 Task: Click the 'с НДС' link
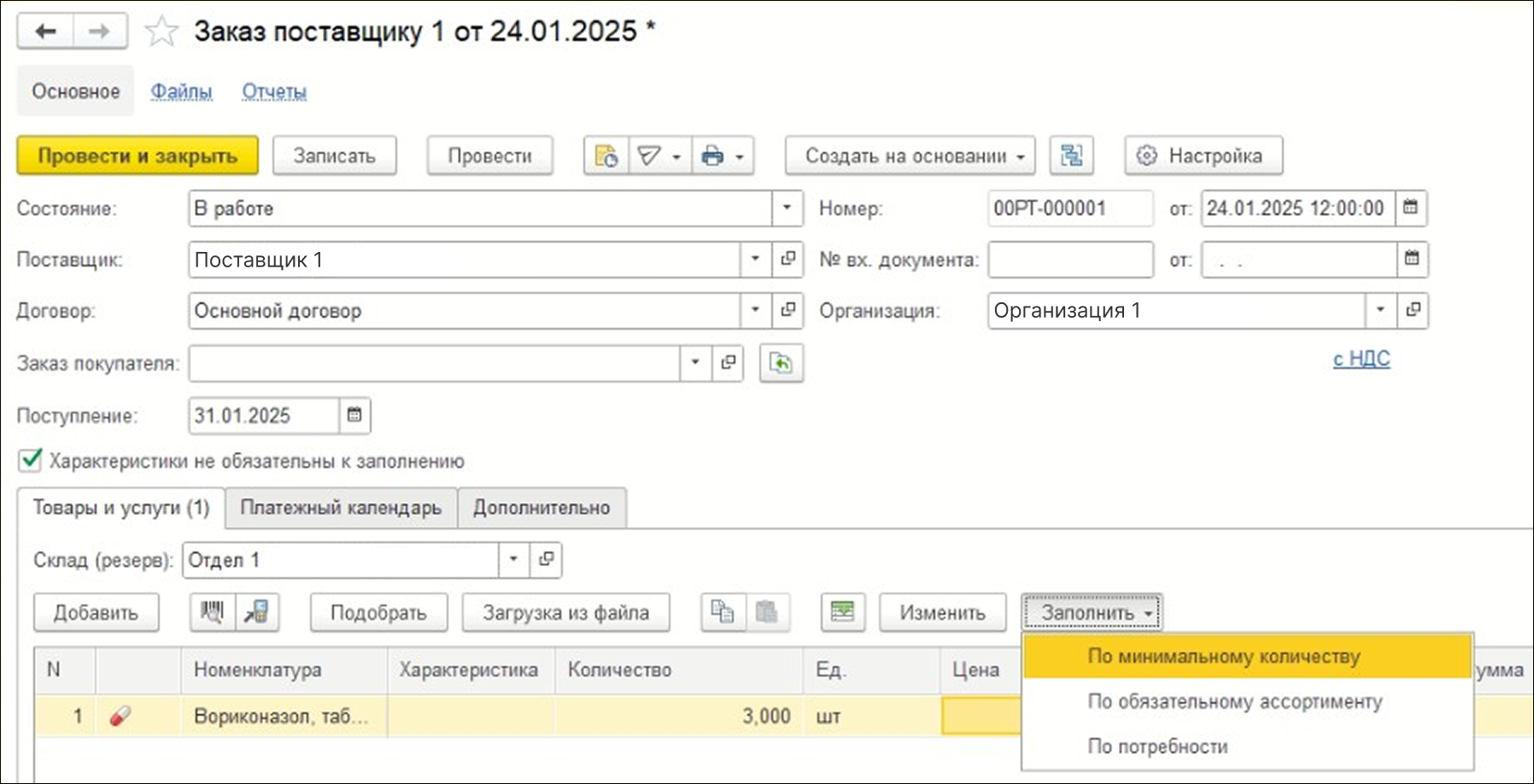point(1361,359)
